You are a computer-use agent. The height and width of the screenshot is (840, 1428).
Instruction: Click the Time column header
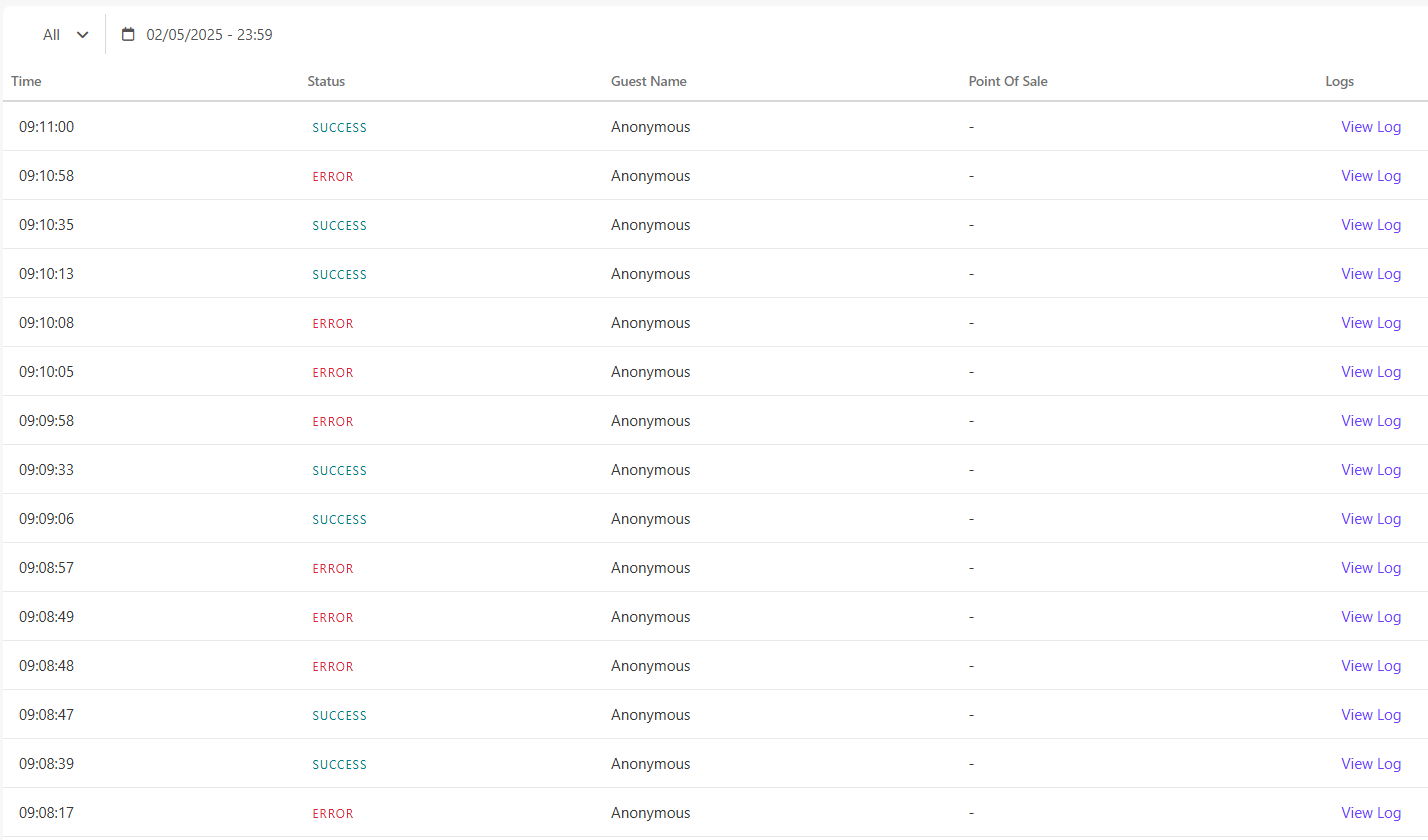(26, 81)
